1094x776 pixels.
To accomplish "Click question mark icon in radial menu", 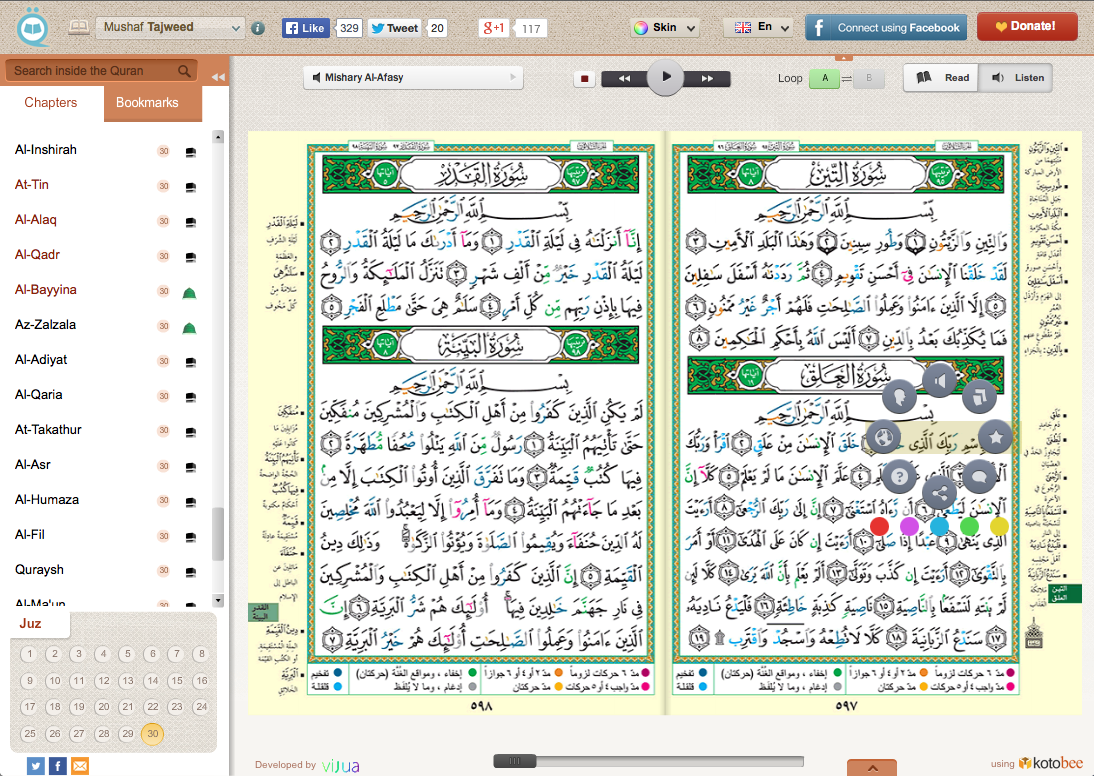I will [x=899, y=477].
